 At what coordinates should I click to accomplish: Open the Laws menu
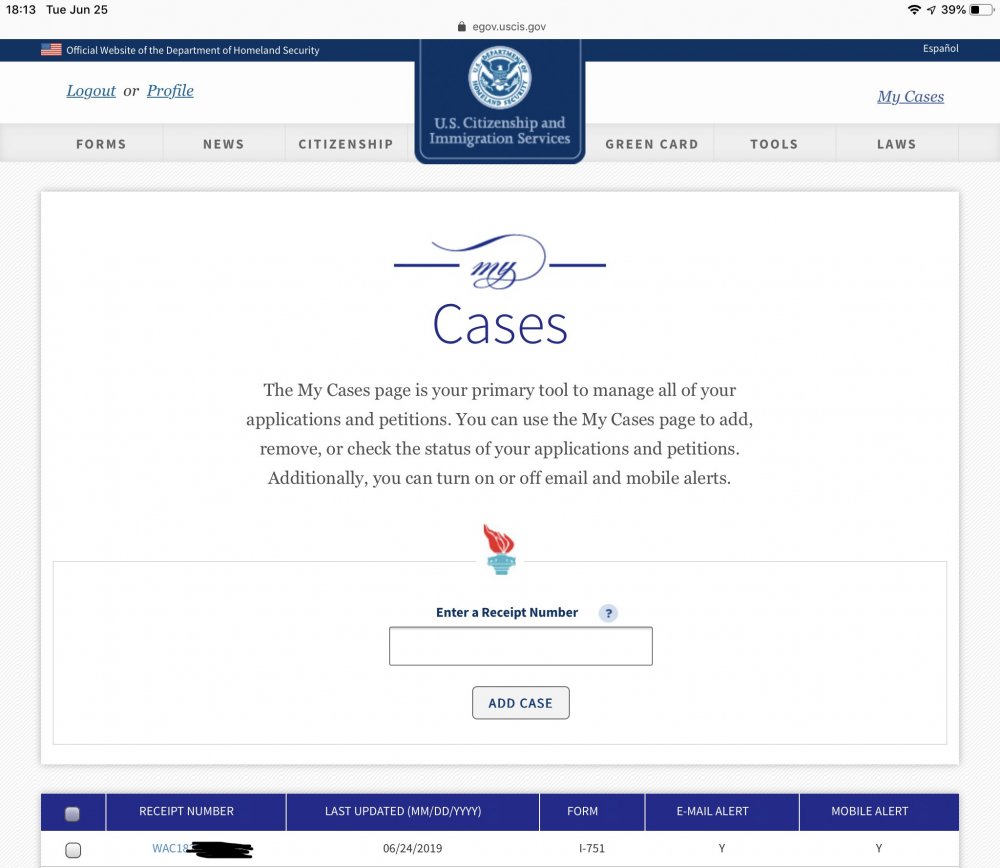[896, 144]
